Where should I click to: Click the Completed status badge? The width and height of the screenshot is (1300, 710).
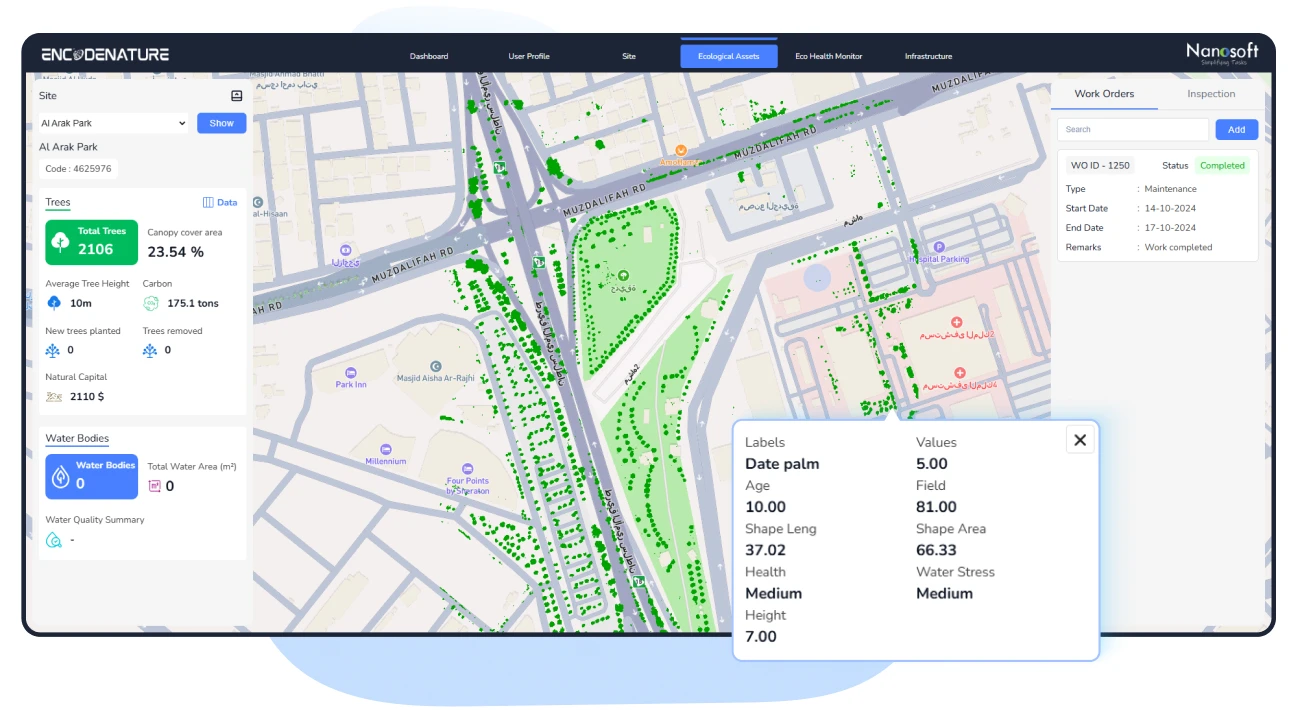tap(1223, 165)
